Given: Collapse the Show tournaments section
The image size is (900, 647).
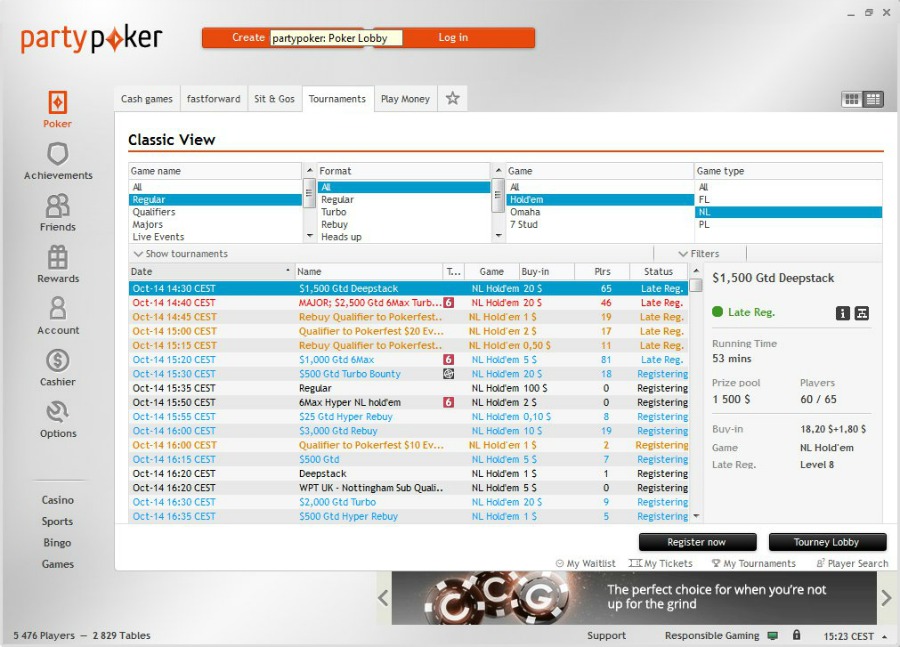Looking at the screenshot, I should point(181,254).
